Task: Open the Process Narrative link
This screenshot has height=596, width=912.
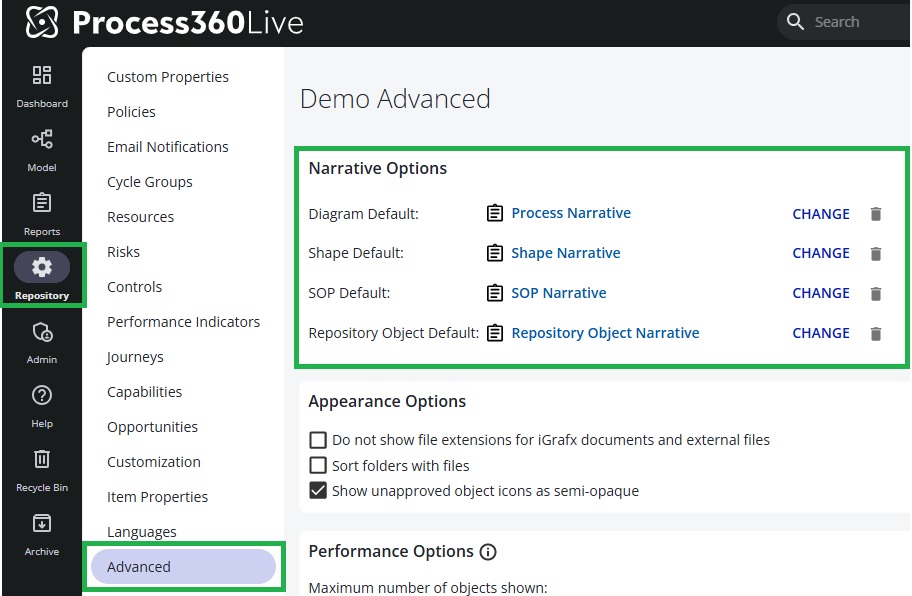Action: pos(570,213)
